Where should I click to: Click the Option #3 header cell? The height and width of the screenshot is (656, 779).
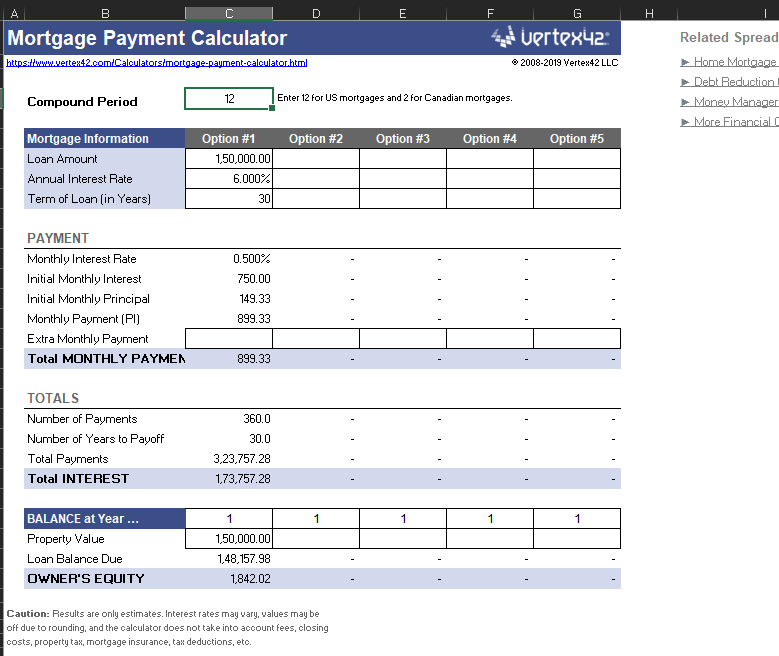[403, 138]
